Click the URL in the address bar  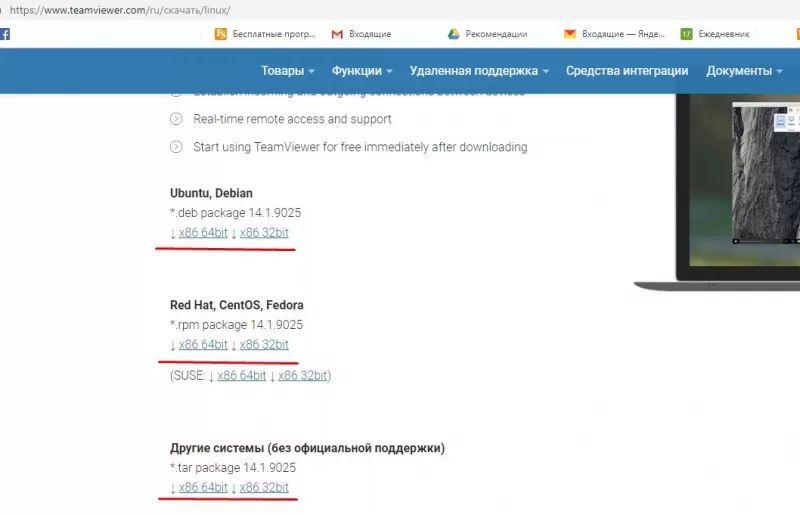tap(120, 10)
